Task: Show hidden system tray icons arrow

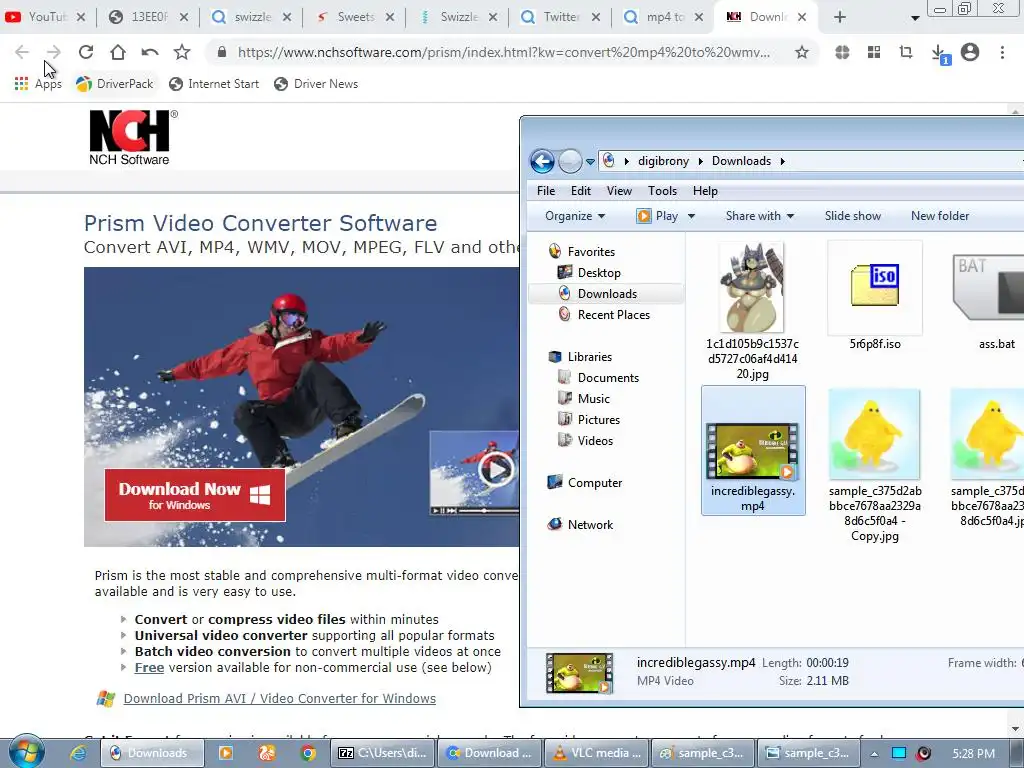Action: 874,754
